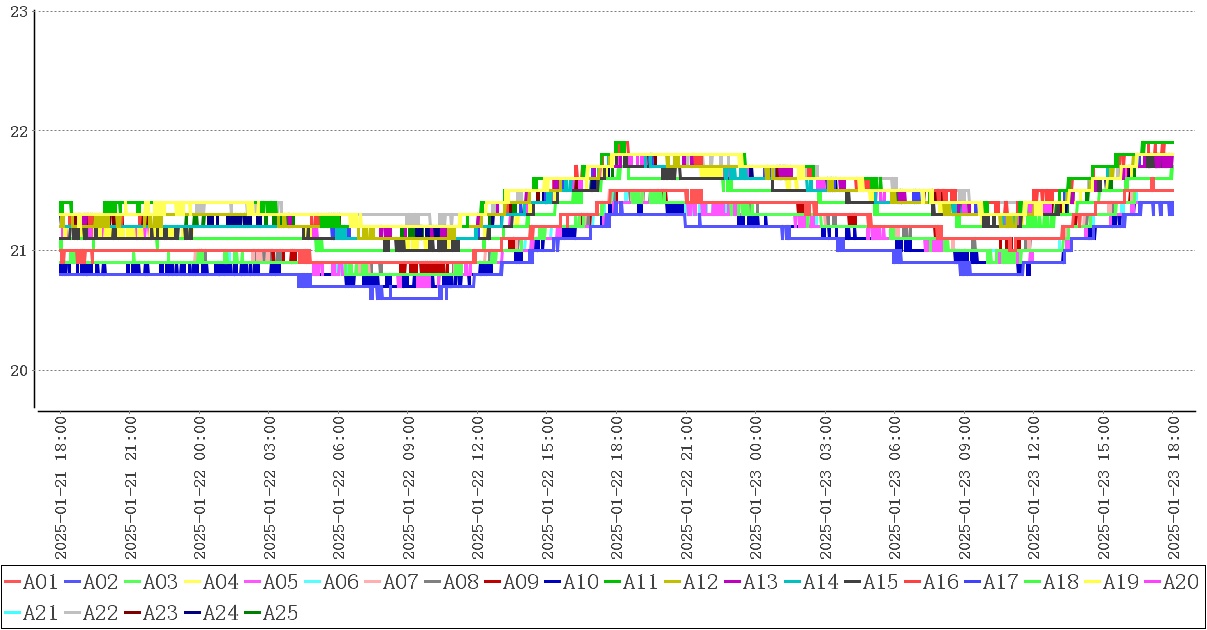Click the 2025-01-22 12:00 time axis label
Viewport: 1207px width, 630px height.
477,490
